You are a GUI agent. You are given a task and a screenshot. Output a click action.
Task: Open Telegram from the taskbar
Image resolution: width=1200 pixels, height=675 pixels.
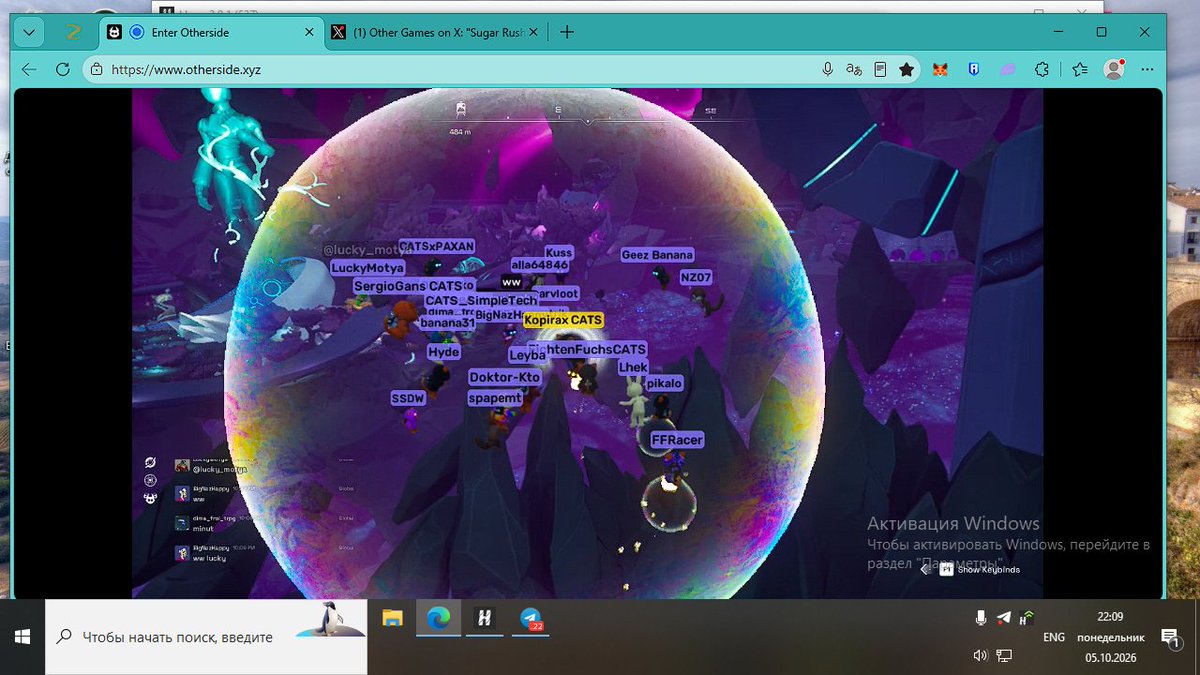point(531,618)
